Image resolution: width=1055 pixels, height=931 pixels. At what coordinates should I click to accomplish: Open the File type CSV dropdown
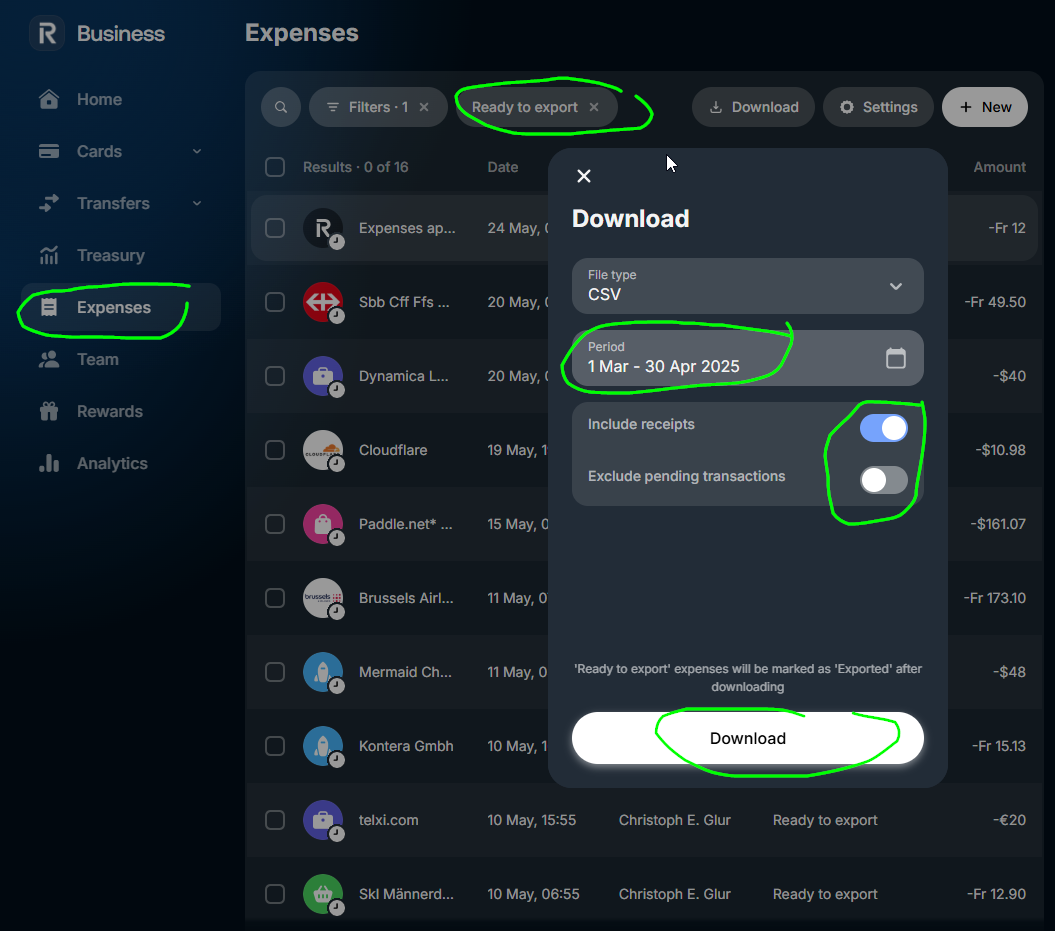click(x=748, y=286)
